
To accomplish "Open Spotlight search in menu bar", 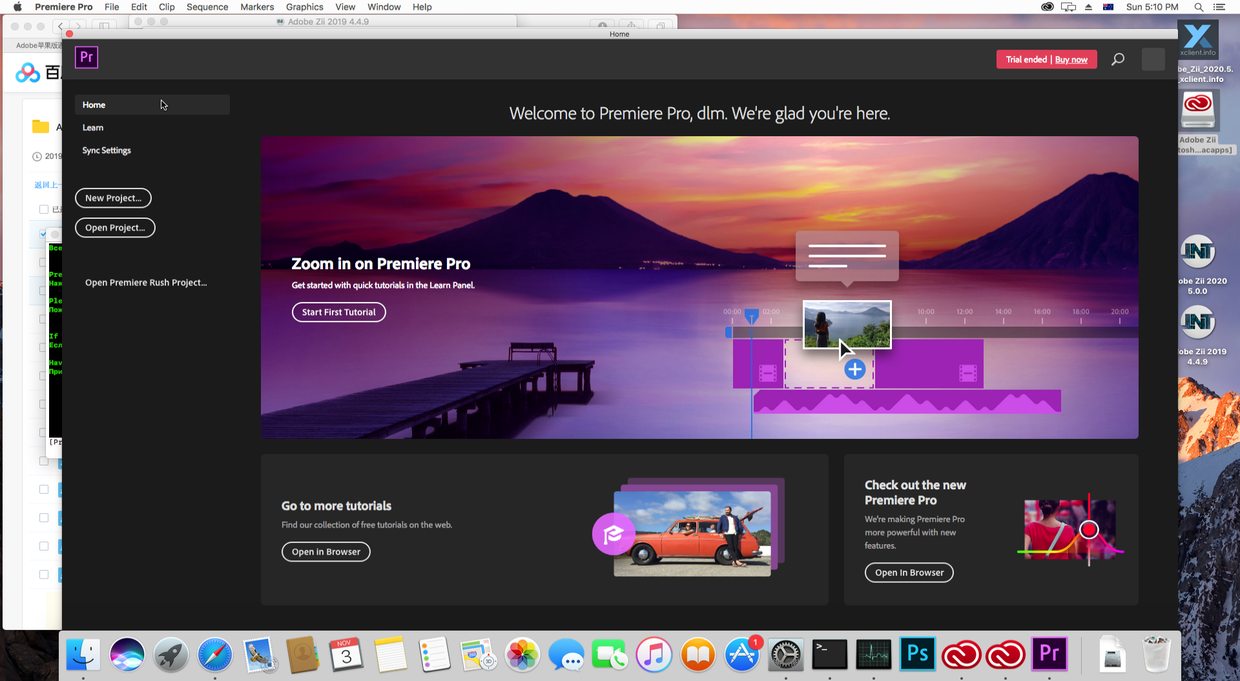I will click(1198, 7).
